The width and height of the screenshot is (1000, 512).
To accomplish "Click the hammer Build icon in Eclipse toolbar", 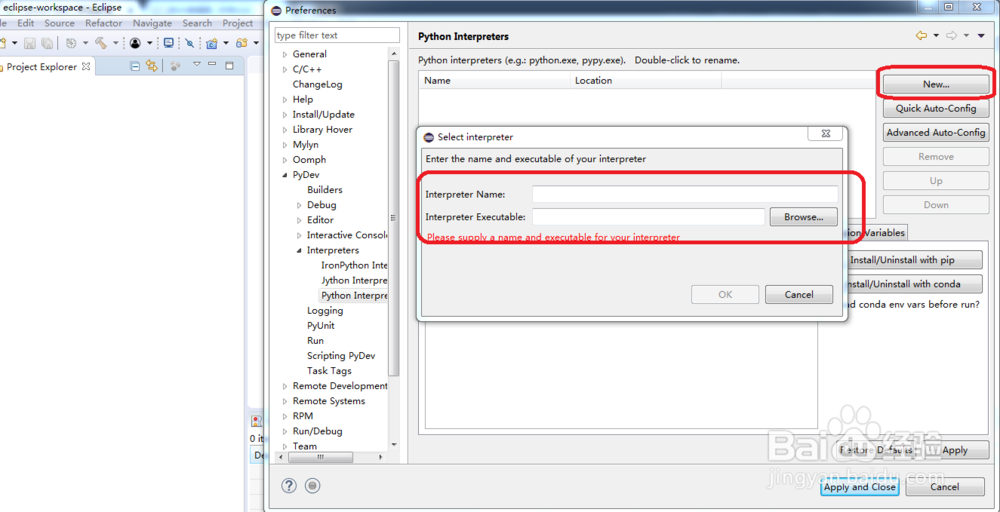I will (x=101, y=43).
